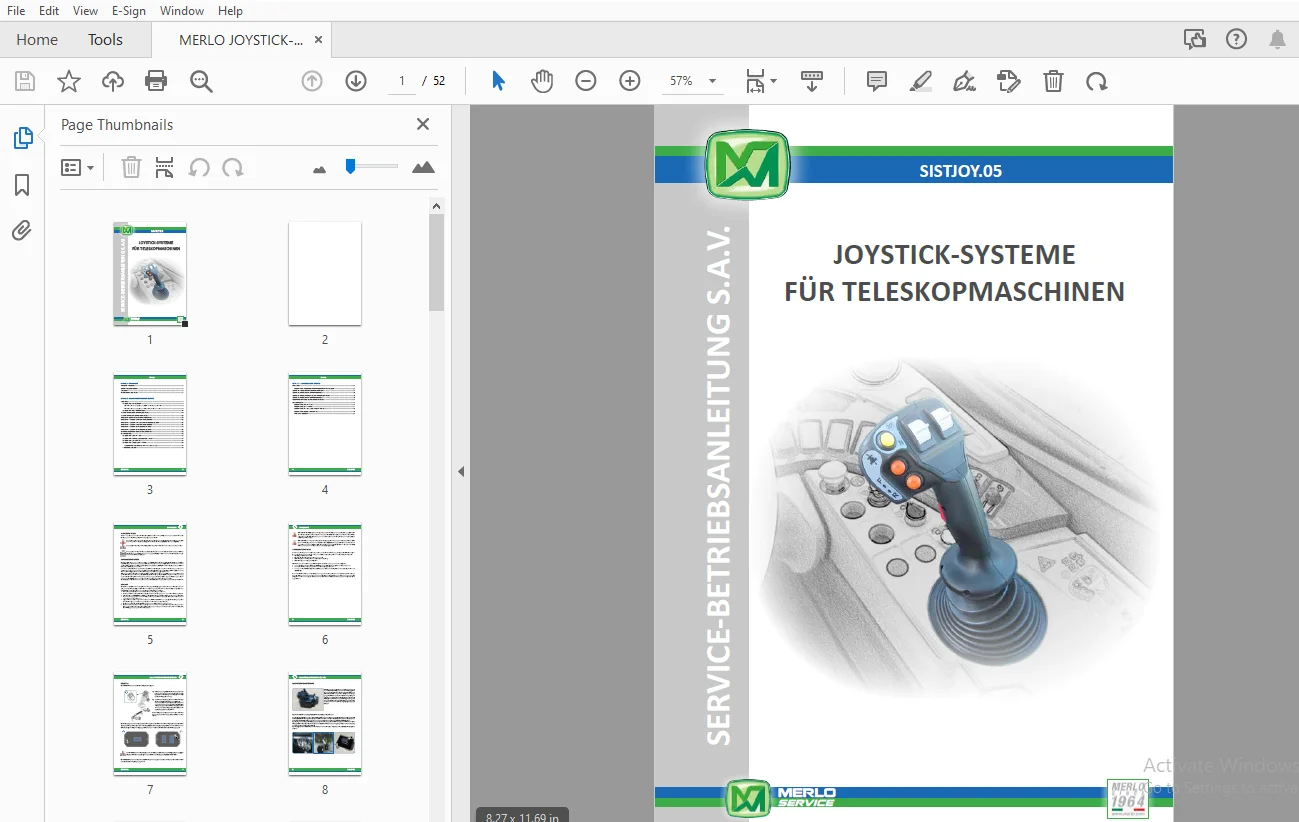Click the thumbnails scrollbar up arrow
The width and height of the screenshot is (1299, 822).
point(437,206)
